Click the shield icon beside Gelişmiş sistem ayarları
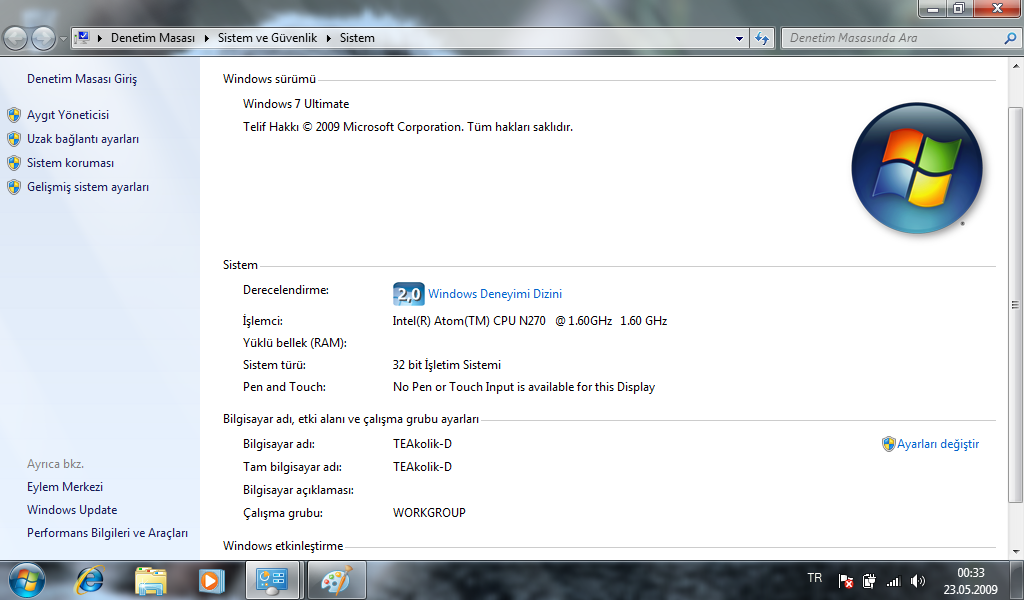Image resolution: width=1024 pixels, height=600 pixels. 14,187
